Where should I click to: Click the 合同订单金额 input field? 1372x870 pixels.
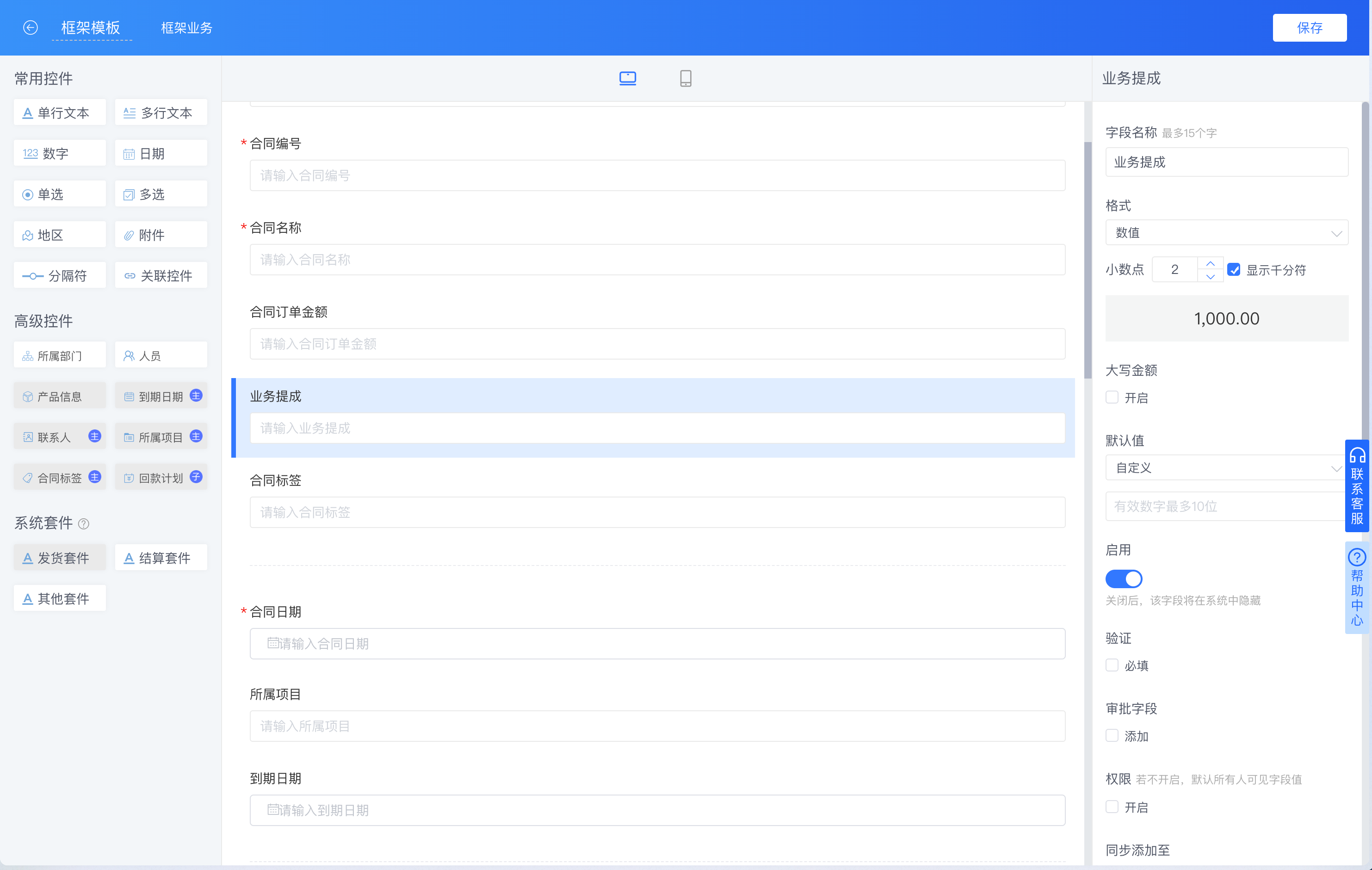click(x=657, y=344)
